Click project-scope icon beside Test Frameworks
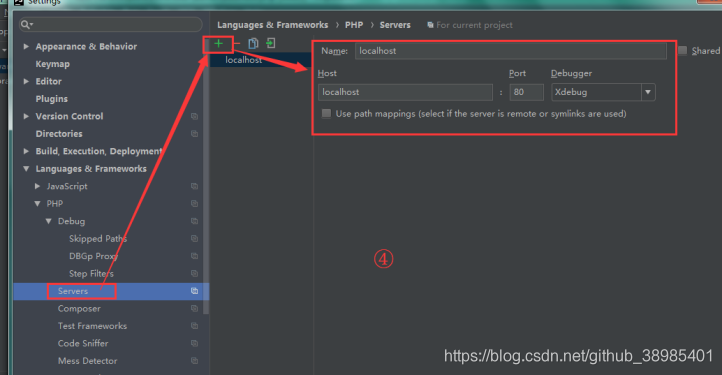Image resolution: width=722 pixels, height=375 pixels. point(194,326)
